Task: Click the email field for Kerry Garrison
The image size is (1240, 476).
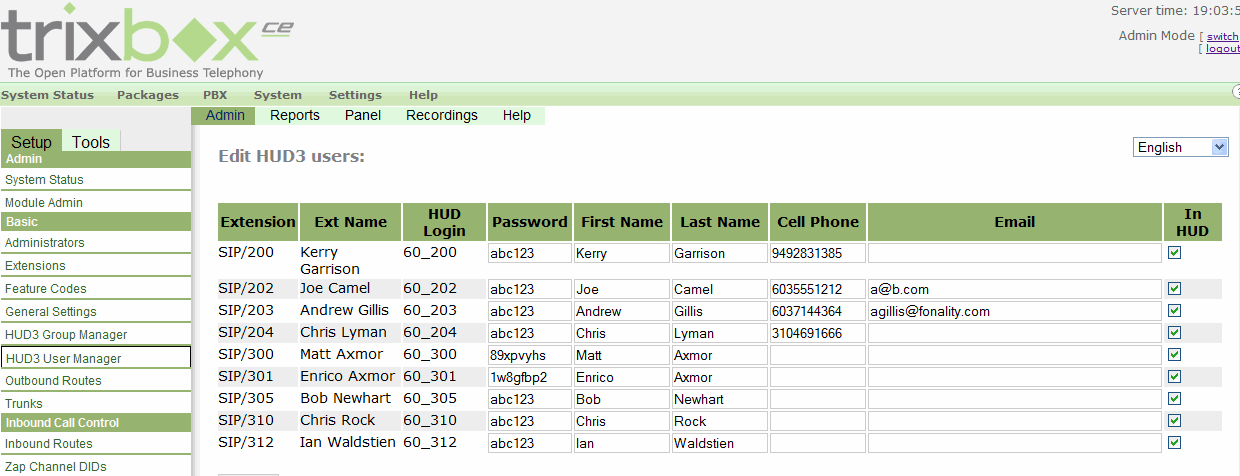Action: pos(1014,253)
